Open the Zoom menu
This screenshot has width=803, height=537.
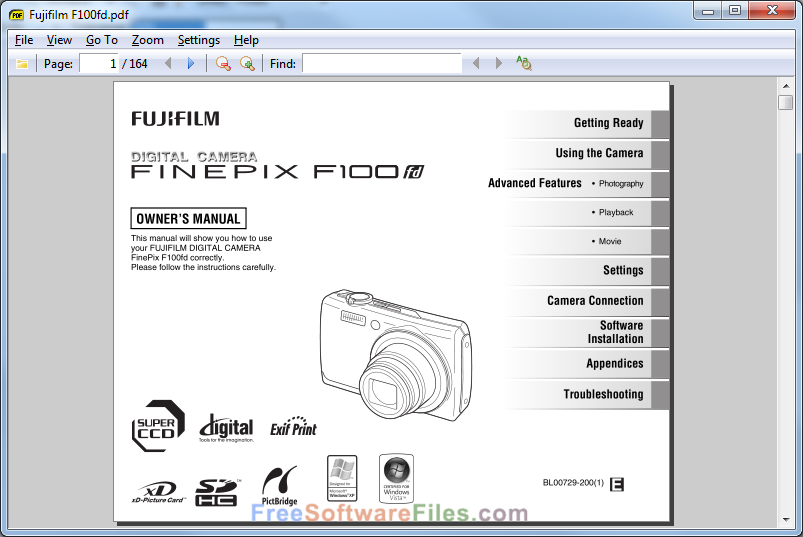tap(147, 40)
